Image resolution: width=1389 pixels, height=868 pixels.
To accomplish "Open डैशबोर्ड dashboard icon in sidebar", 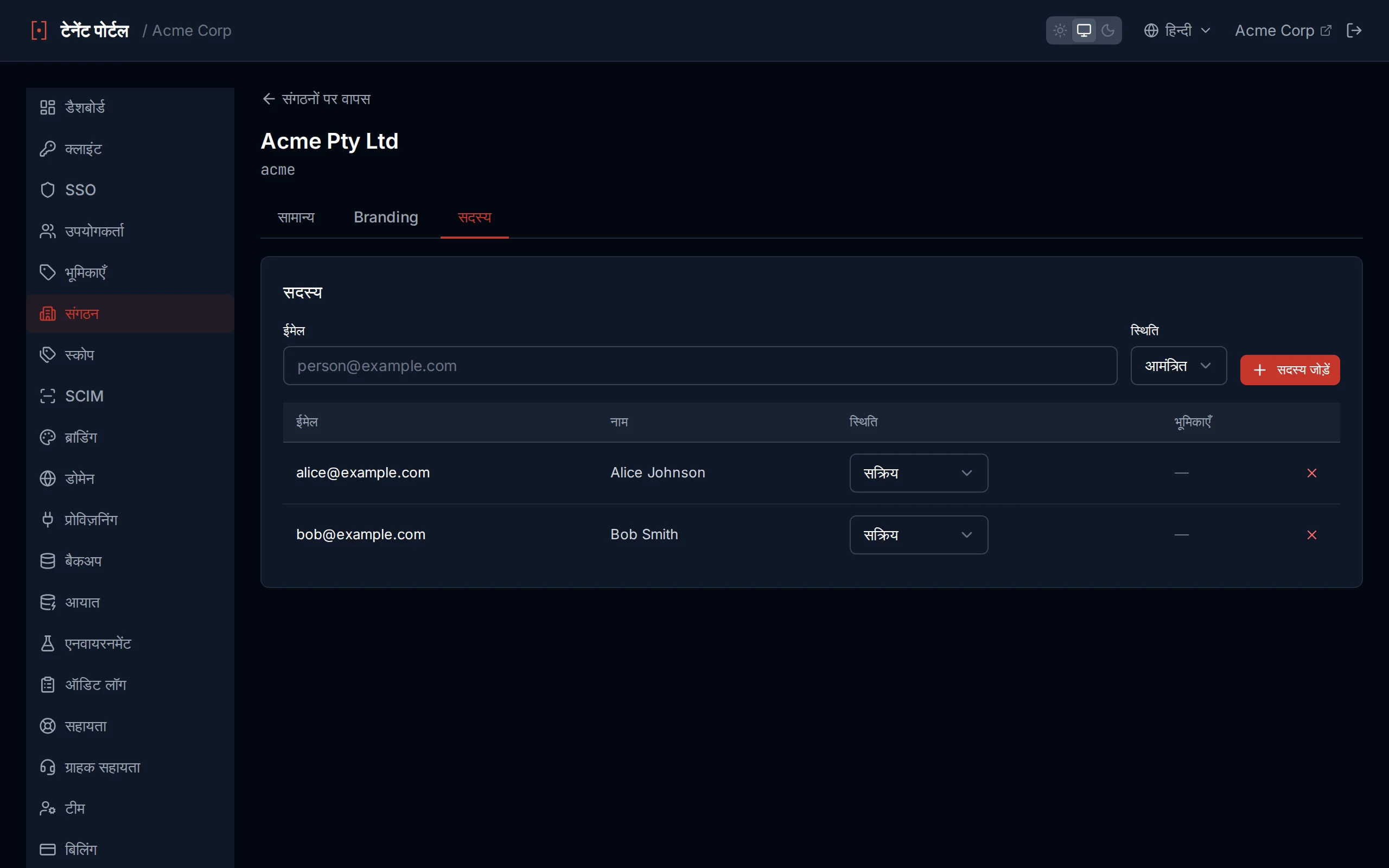I will click(x=48, y=107).
